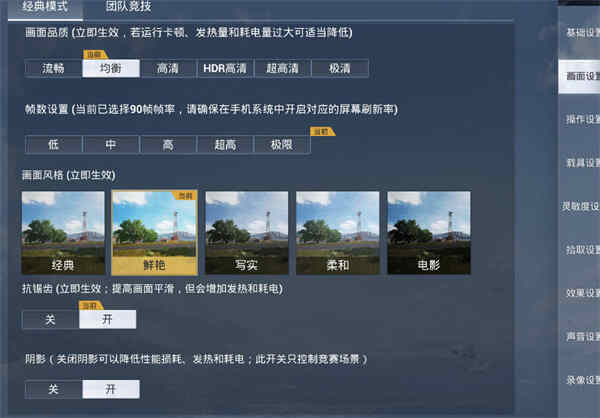The image size is (600, 418).
Task: Open 灵敏度设置 in the sidebar
Action: click(579, 207)
